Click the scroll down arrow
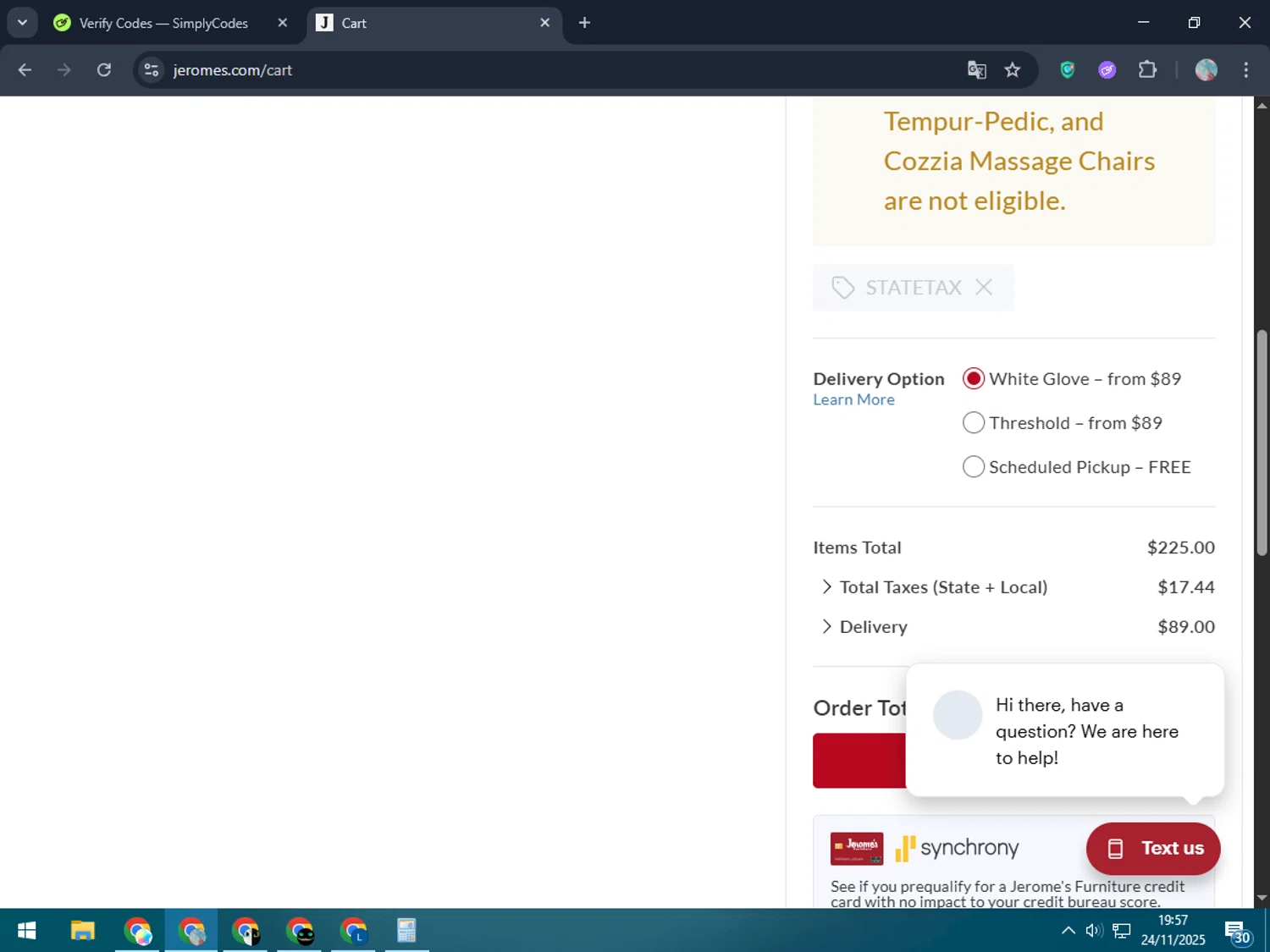This screenshot has width=1270, height=952. 1262,898
